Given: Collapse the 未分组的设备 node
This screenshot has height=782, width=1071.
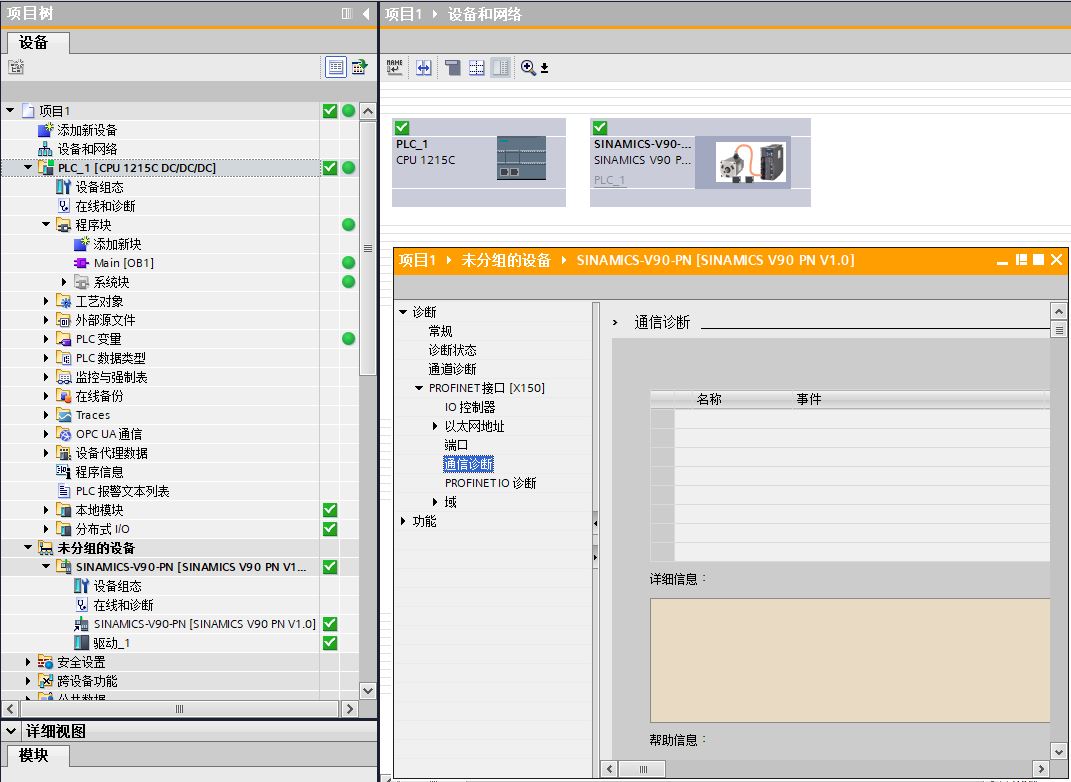Looking at the screenshot, I should pos(28,547).
